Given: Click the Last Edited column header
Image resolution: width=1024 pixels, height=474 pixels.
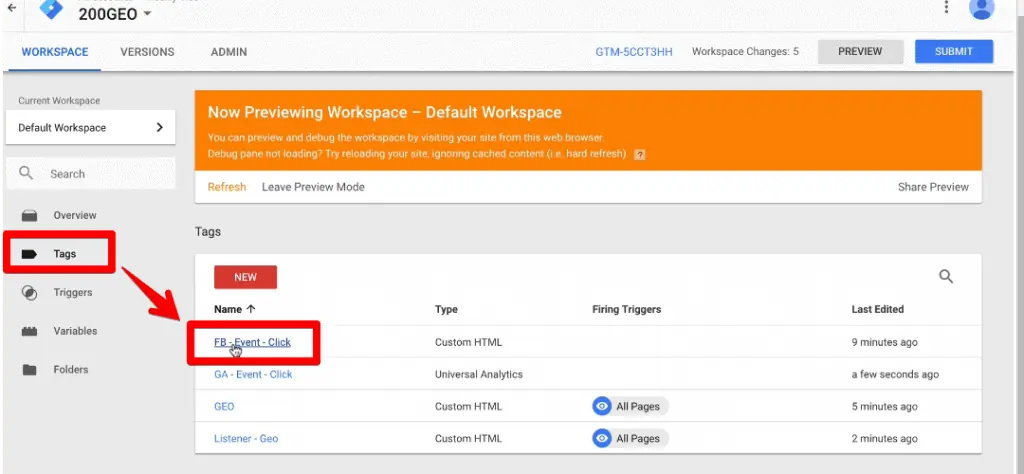Looking at the screenshot, I should (877, 309).
